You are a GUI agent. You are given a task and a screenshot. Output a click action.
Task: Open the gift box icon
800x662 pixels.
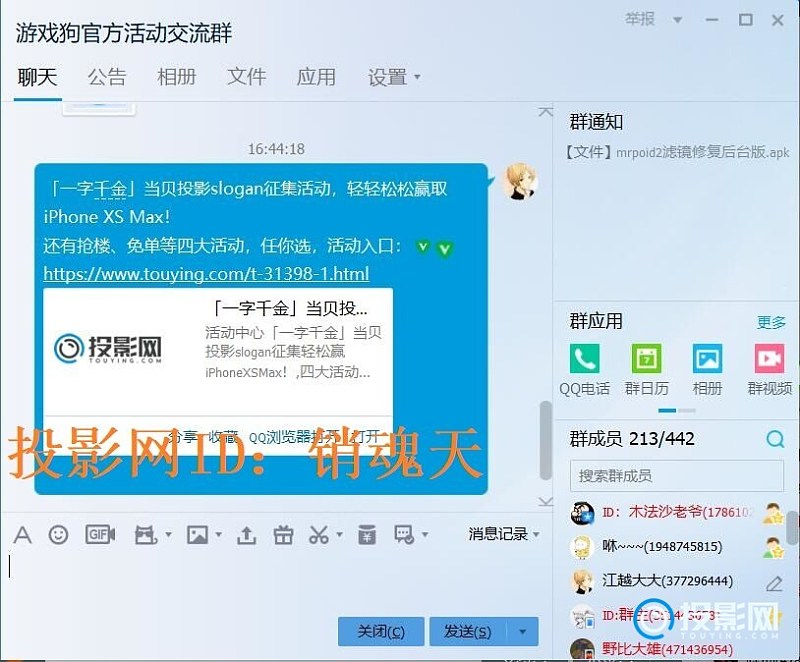pos(283,535)
